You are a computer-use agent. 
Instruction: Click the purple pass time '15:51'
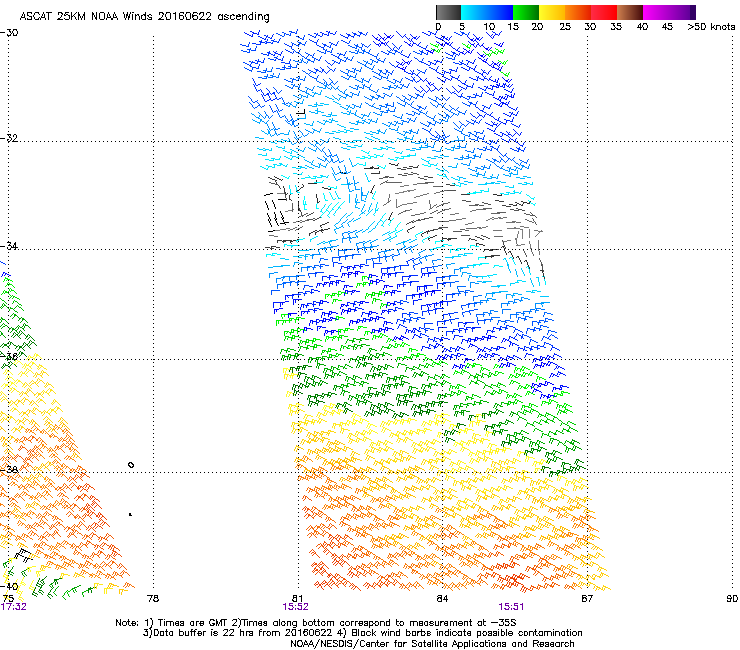(x=511, y=607)
